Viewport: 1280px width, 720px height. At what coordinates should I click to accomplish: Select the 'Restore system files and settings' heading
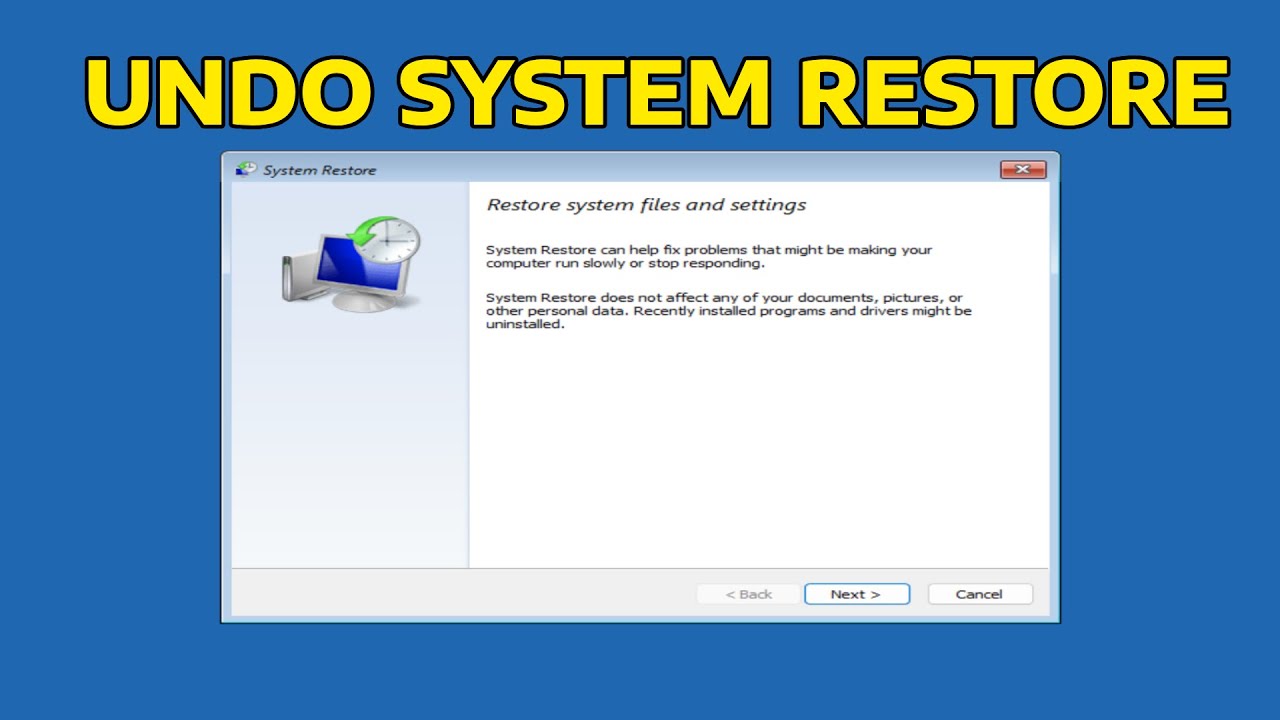pos(646,205)
